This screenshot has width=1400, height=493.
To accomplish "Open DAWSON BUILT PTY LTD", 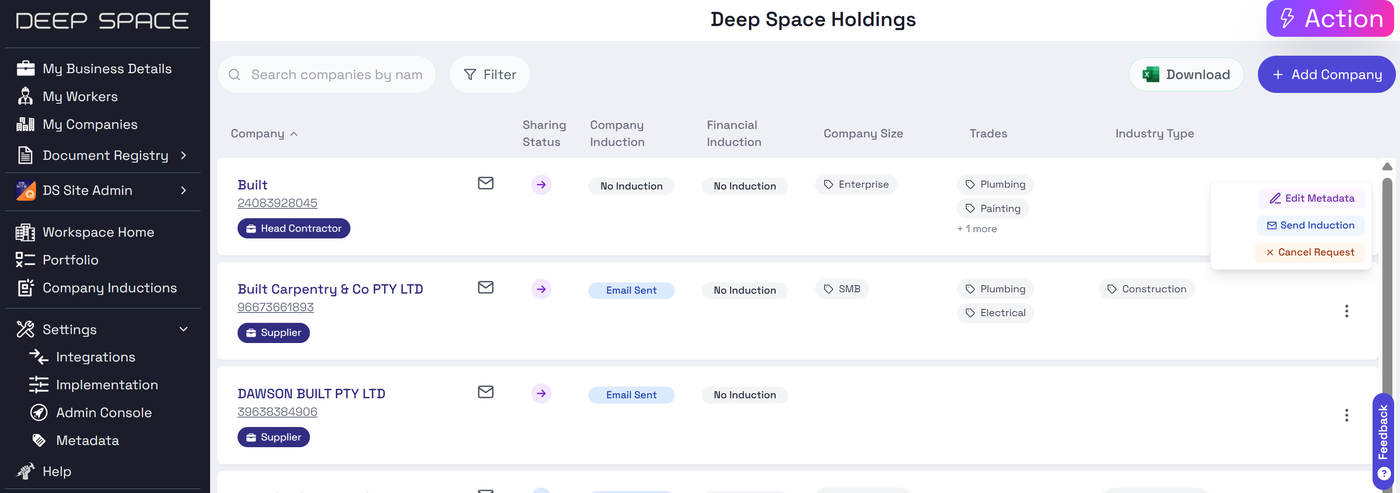I will (x=311, y=394).
